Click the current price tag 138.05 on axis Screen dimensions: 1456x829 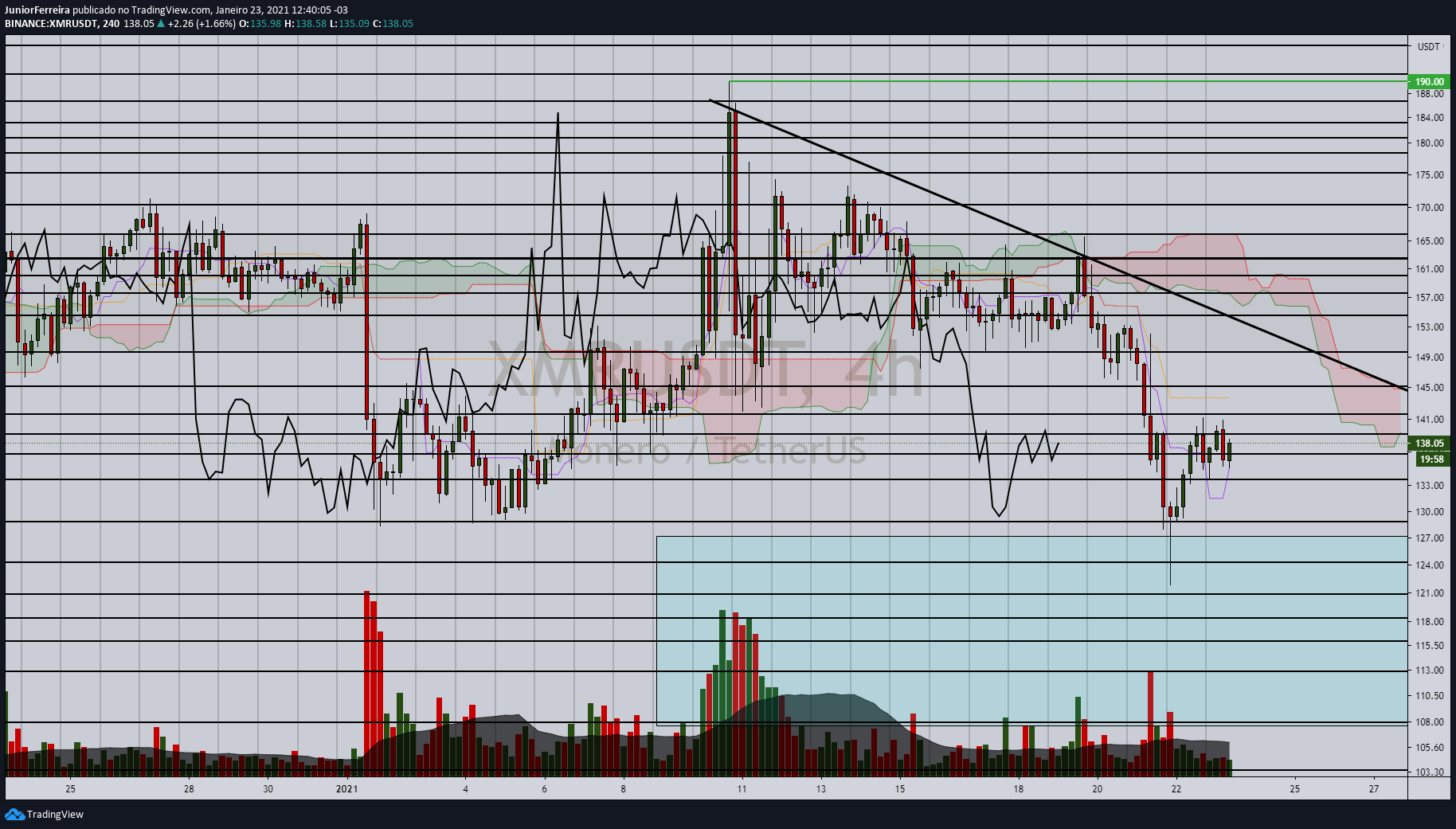point(1429,444)
